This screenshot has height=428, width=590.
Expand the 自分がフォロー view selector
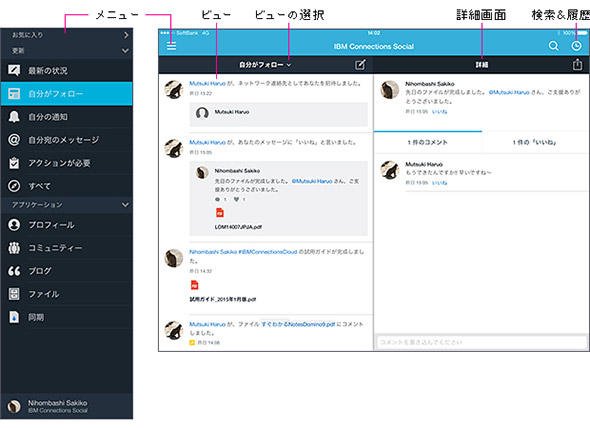coord(265,65)
